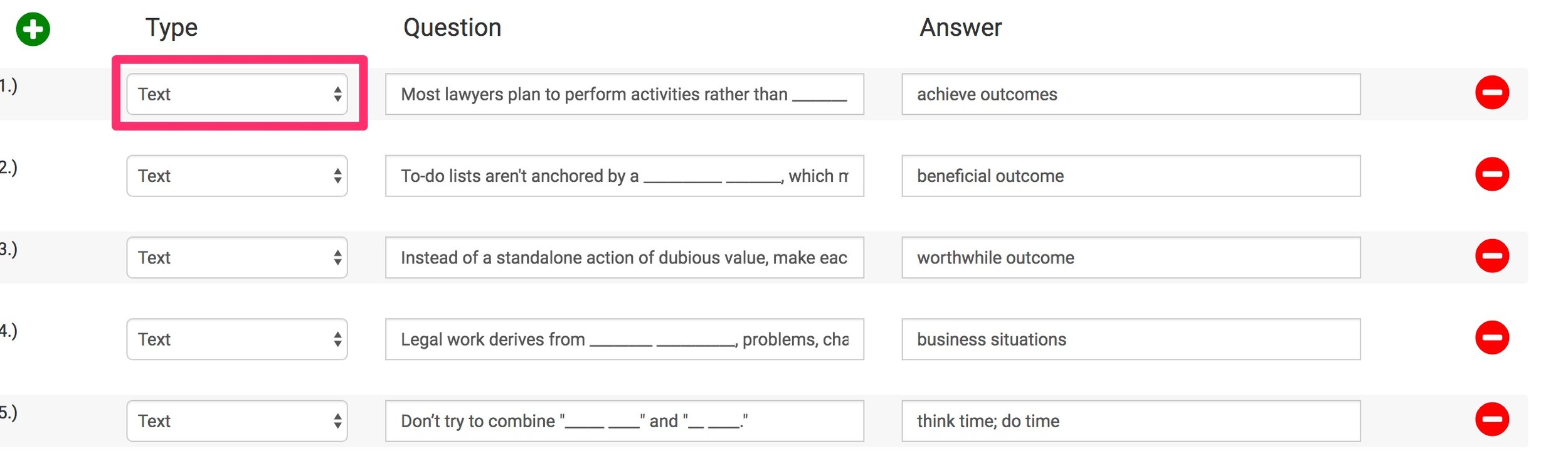Expand the Type dropdown for question 3
Viewport: 1568px width, 468px height.
point(237,257)
